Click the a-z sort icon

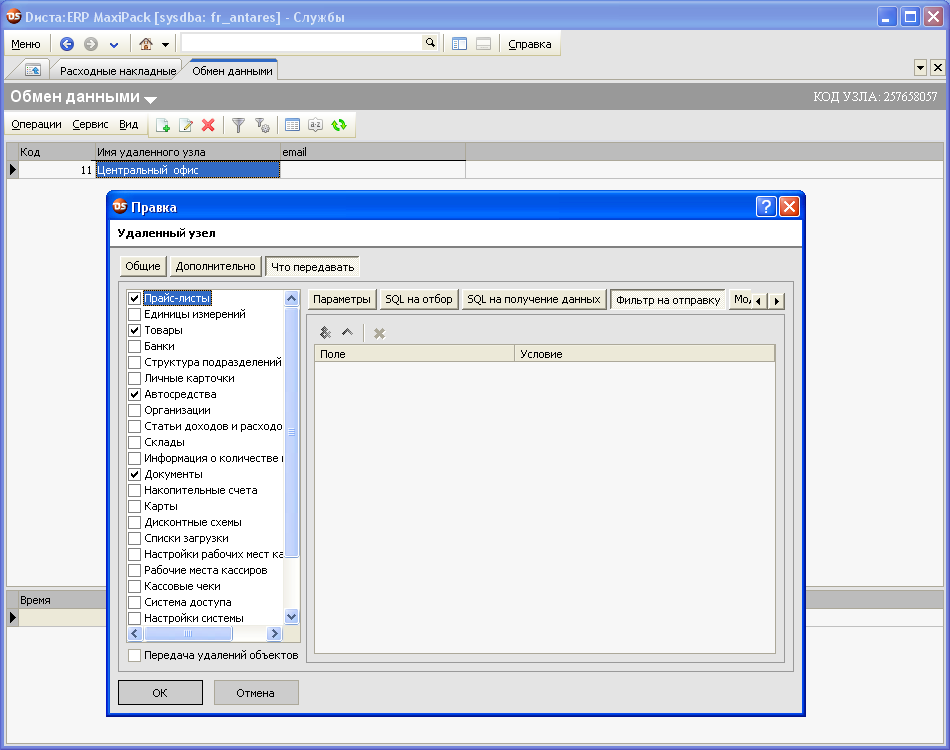tap(316, 125)
